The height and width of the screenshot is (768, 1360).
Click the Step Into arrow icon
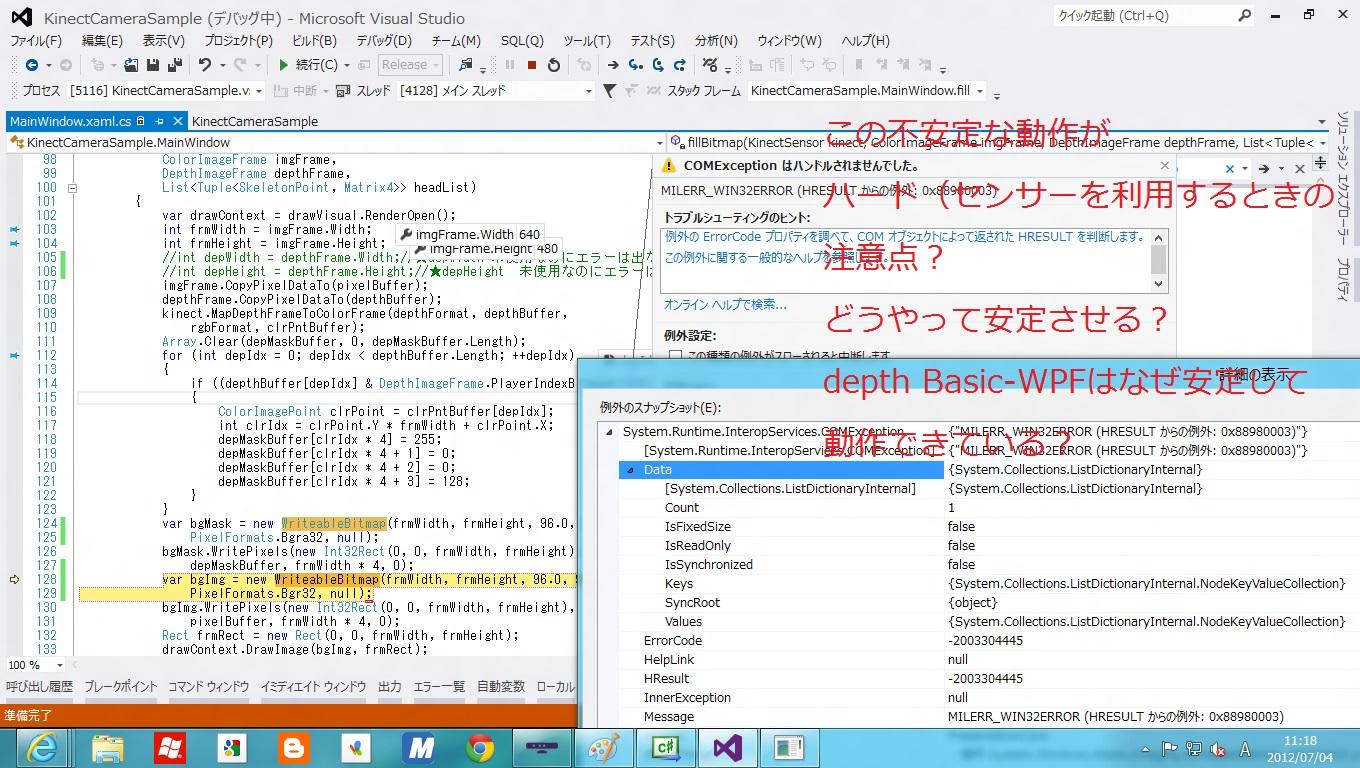tap(635, 65)
